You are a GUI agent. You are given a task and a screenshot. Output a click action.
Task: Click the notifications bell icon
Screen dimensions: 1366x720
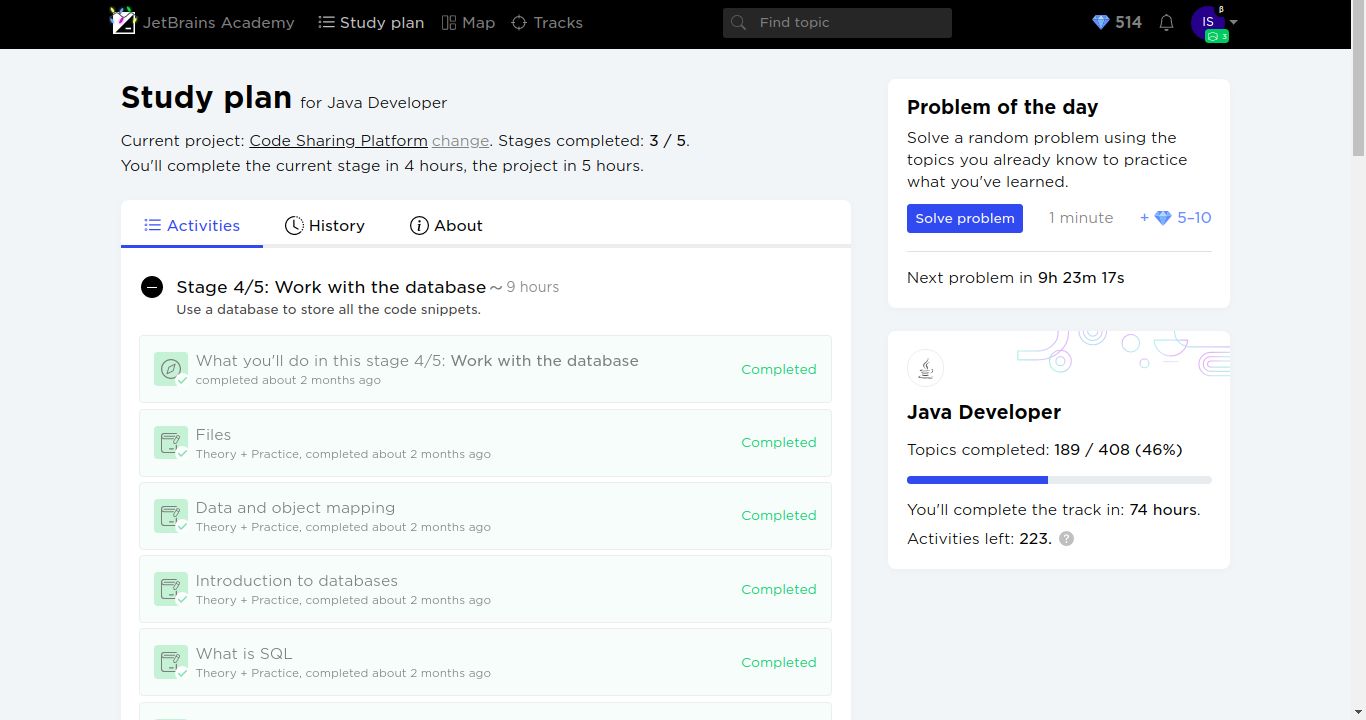pyautogui.click(x=1166, y=22)
